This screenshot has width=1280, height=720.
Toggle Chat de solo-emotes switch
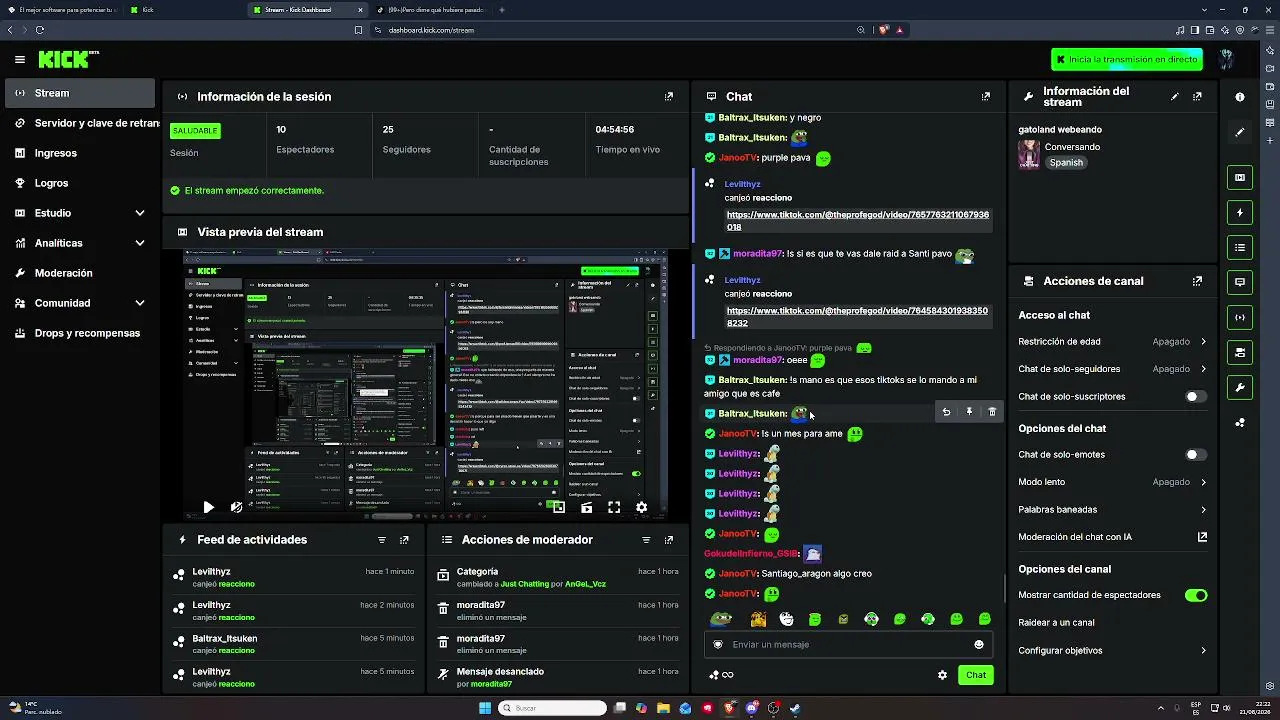(x=1195, y=455)
